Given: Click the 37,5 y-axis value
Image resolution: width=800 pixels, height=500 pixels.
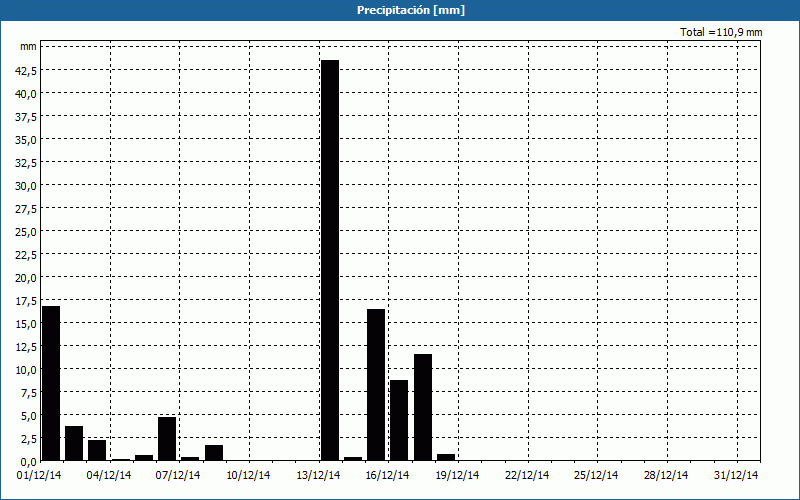Looking at the screenshot, I should pyautogui.click(x=26, y=117).
